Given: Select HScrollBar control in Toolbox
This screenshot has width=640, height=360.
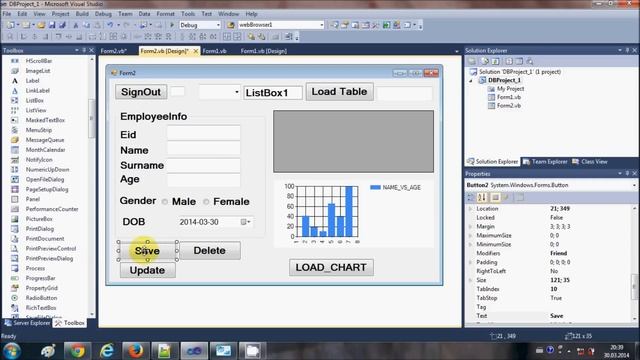Looking at the screenshot, I should point(39,61).
